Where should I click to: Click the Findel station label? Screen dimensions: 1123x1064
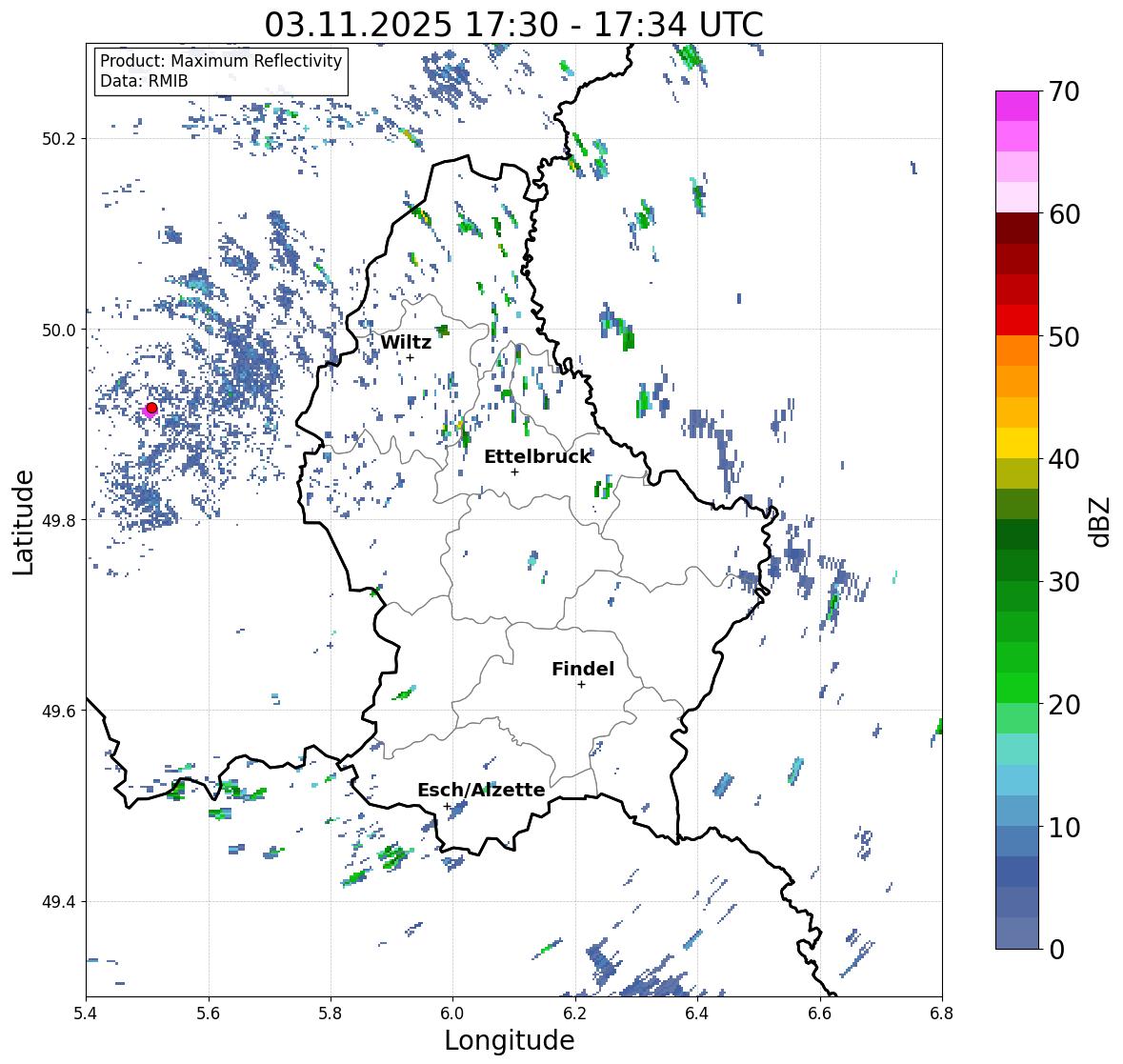tap(582, 669)
